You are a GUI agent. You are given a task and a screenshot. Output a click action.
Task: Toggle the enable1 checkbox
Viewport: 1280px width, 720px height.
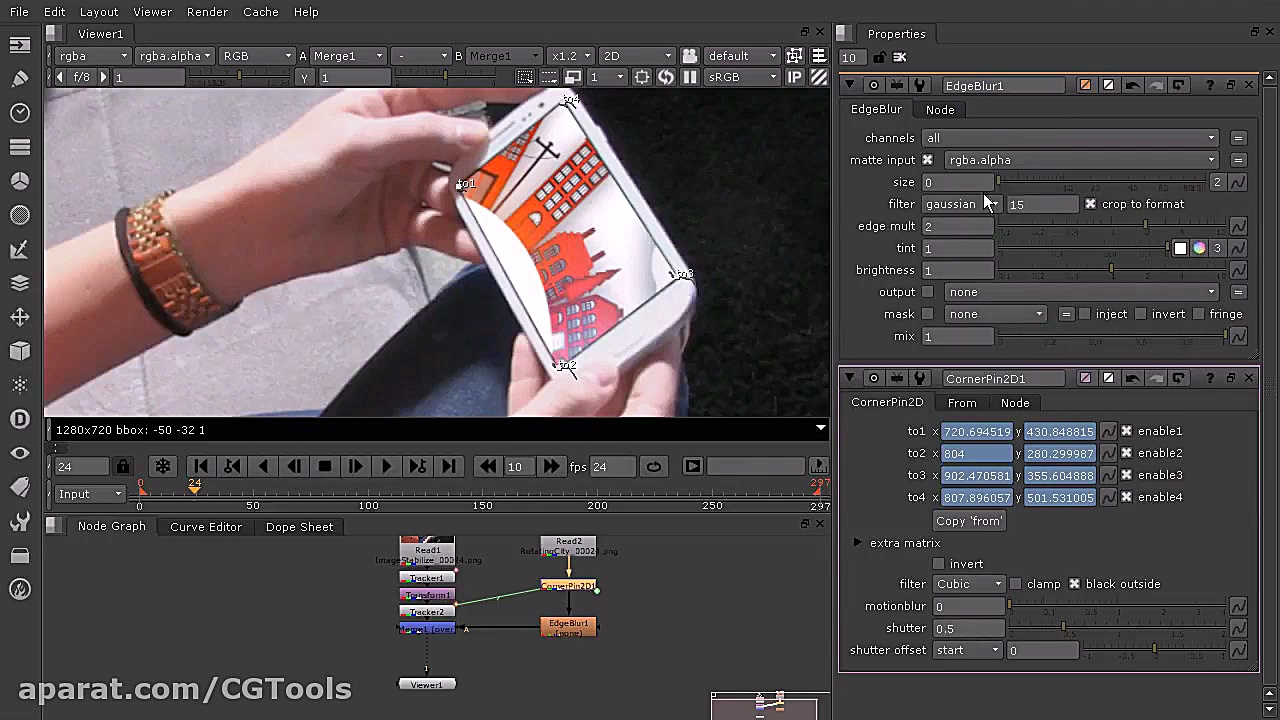[x=1126, y=431]
